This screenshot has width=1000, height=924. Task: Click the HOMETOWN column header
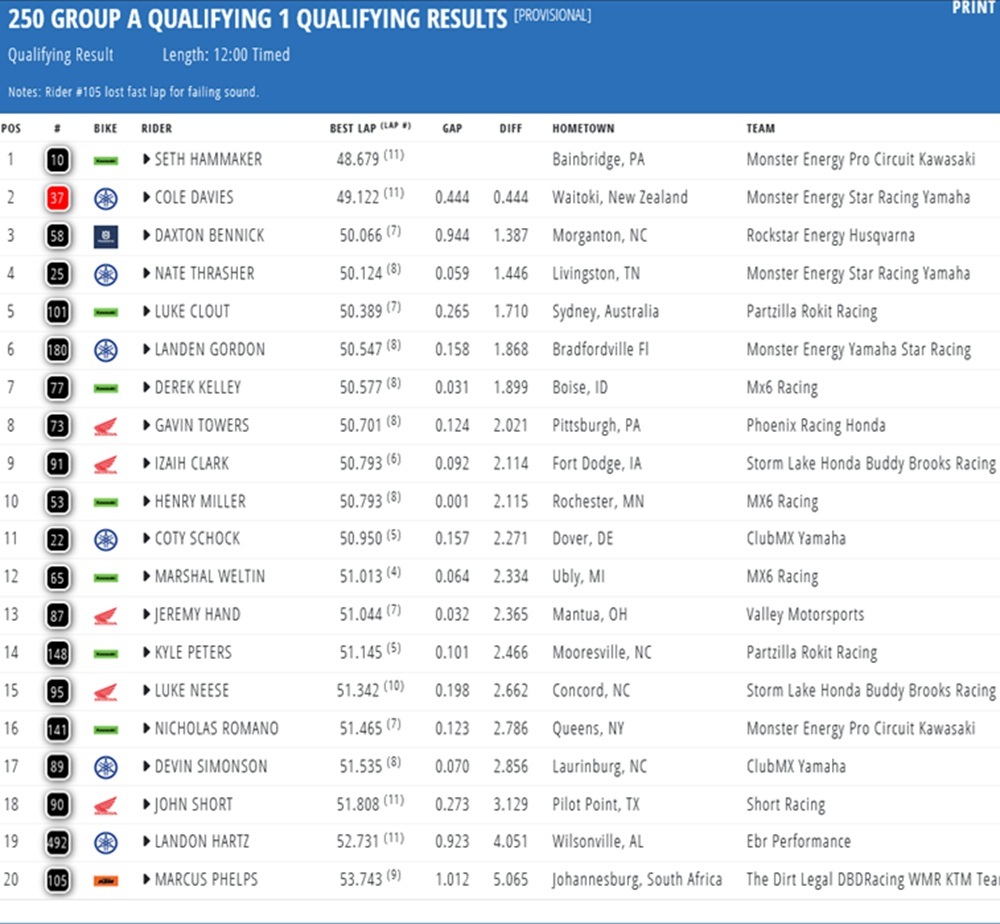[x=583, y=129]
